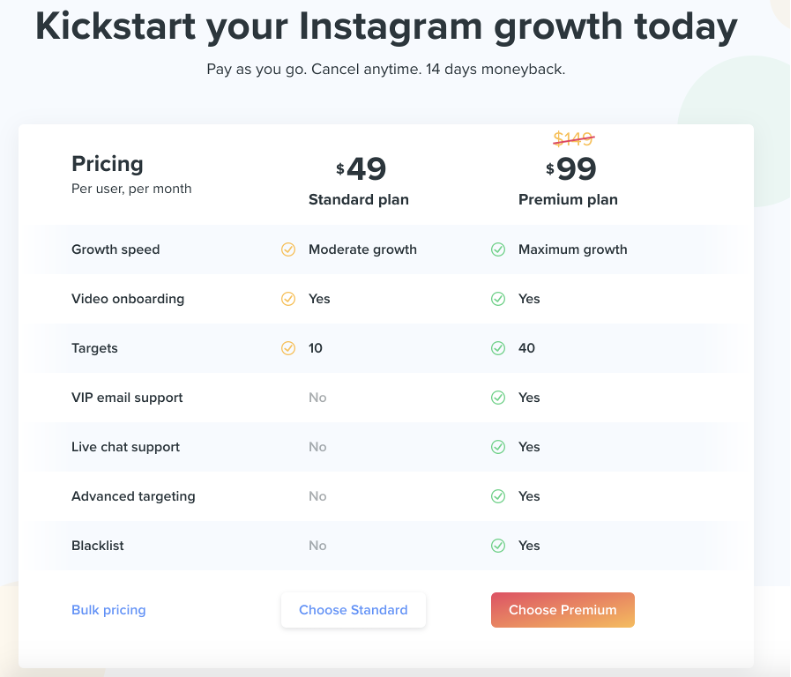Image resolution: width=791 pixels, height=677 pixels.
Task: Click the green check icon beside 40 targets
Action: point(498,348)
